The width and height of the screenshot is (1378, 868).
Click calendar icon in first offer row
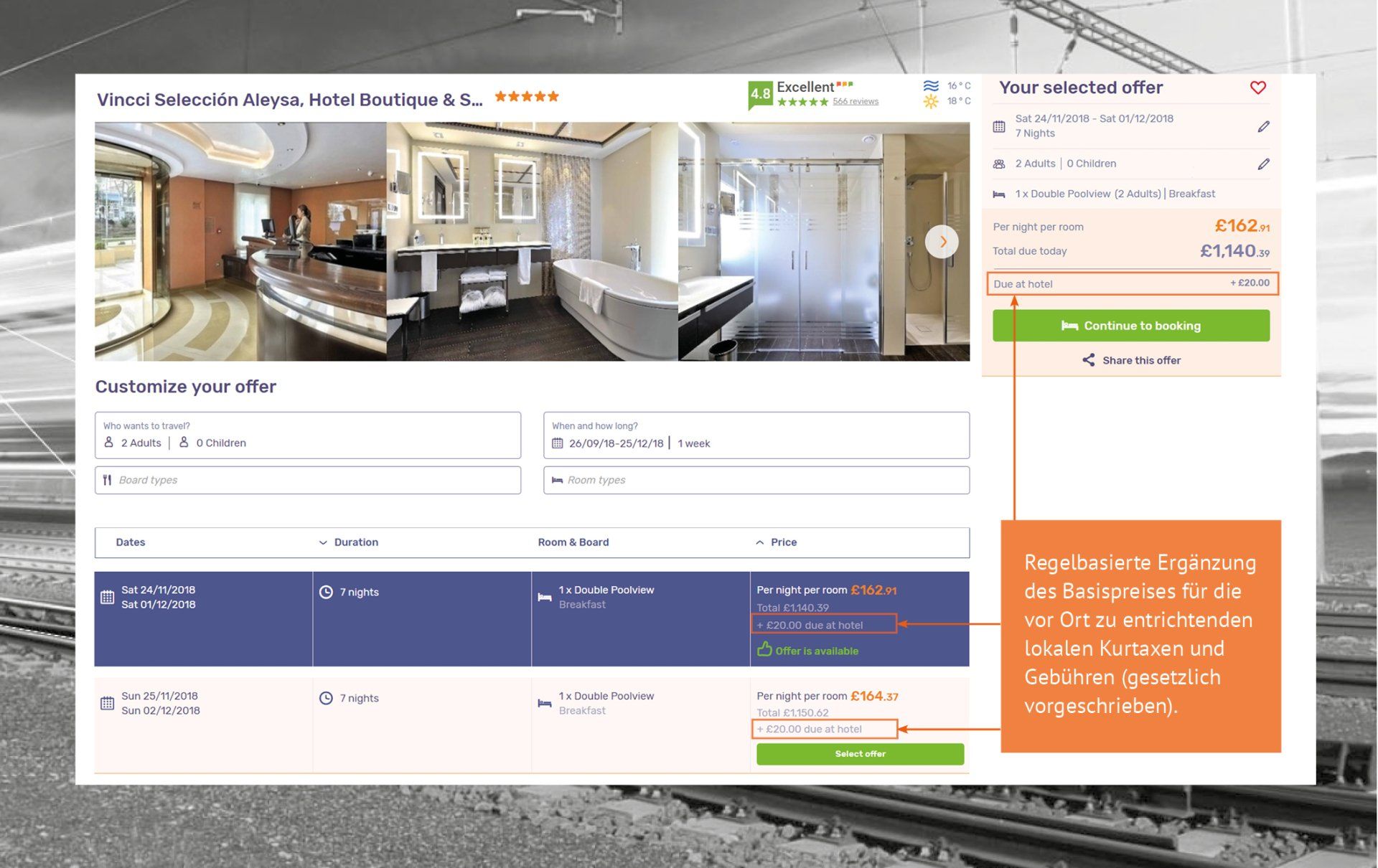pos(108,597)
